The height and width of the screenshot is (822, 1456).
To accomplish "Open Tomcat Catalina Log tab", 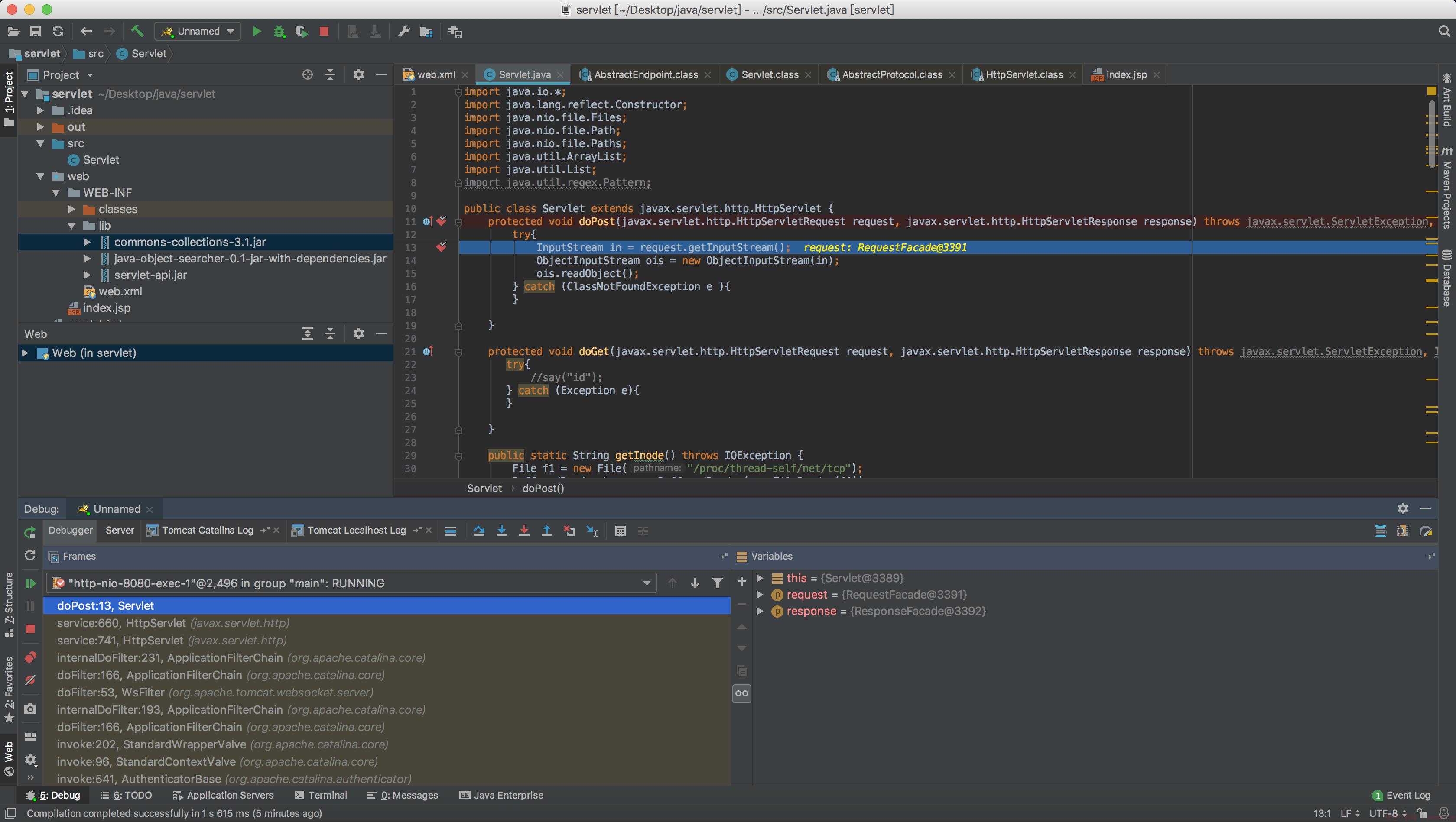I will tap(208, 530).
